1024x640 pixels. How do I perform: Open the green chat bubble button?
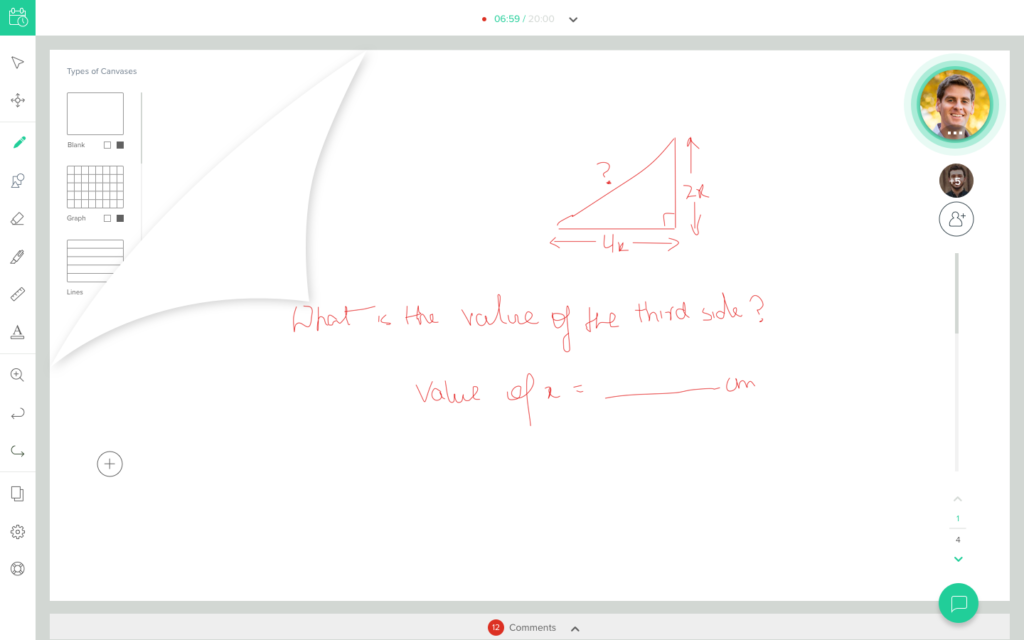tap(959, 603)
